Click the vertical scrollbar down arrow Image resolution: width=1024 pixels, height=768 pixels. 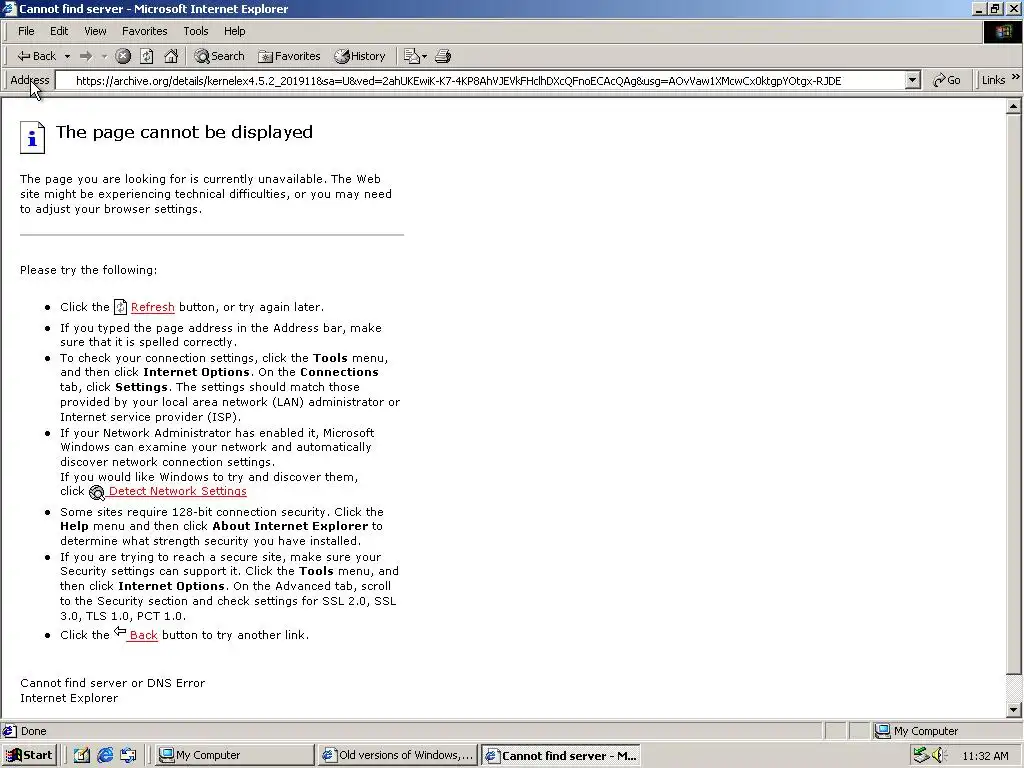[1014, 710]
